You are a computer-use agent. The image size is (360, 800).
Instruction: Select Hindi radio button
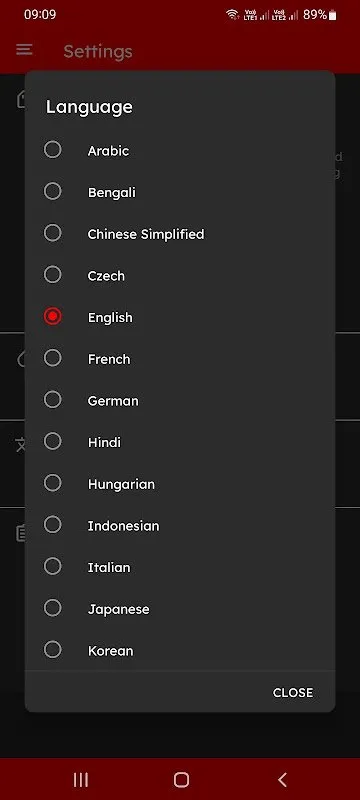(x=53, y=442)
